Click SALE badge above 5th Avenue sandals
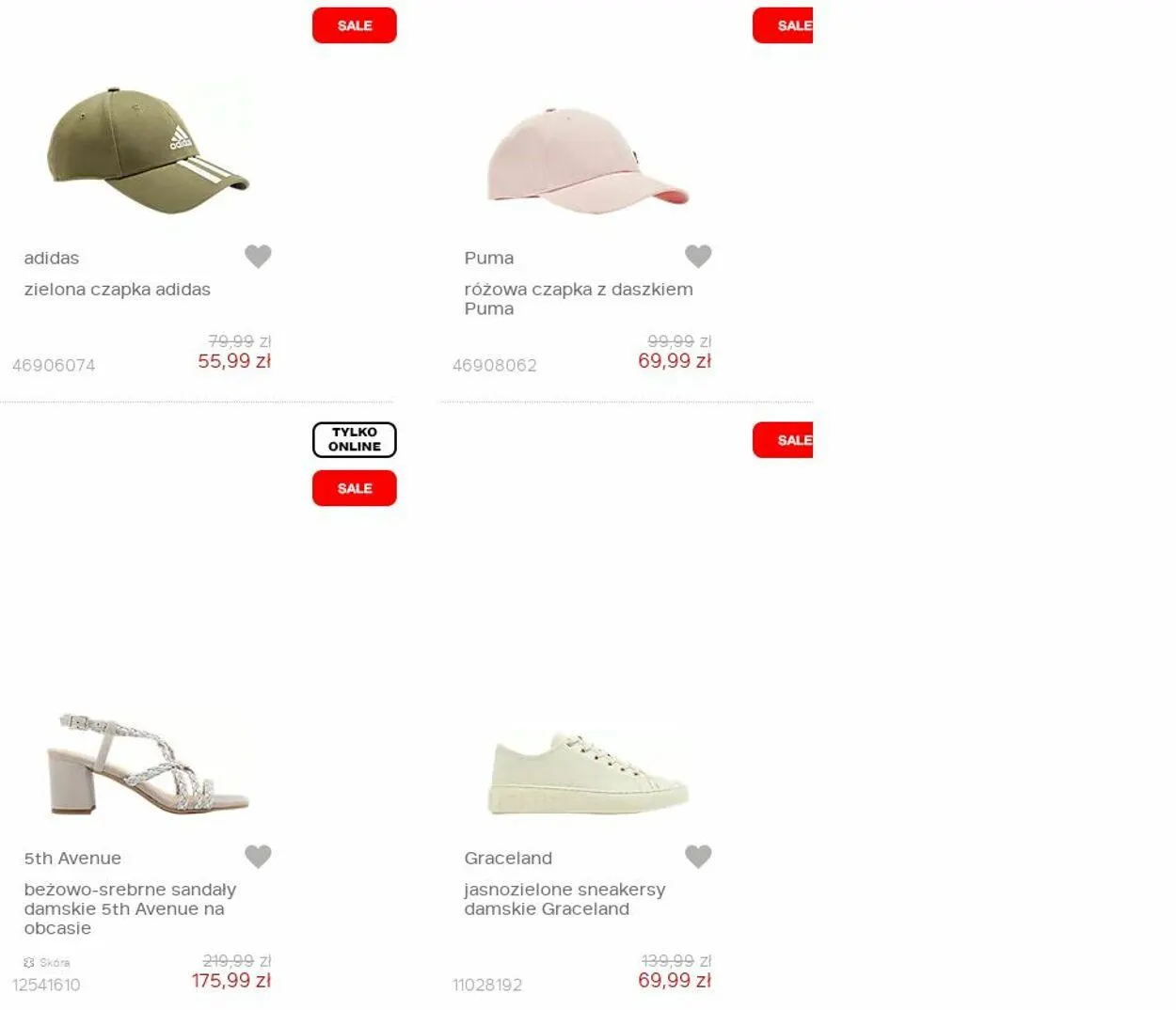Screen dimensions: 1176x1010 click(x=355, y=488)
